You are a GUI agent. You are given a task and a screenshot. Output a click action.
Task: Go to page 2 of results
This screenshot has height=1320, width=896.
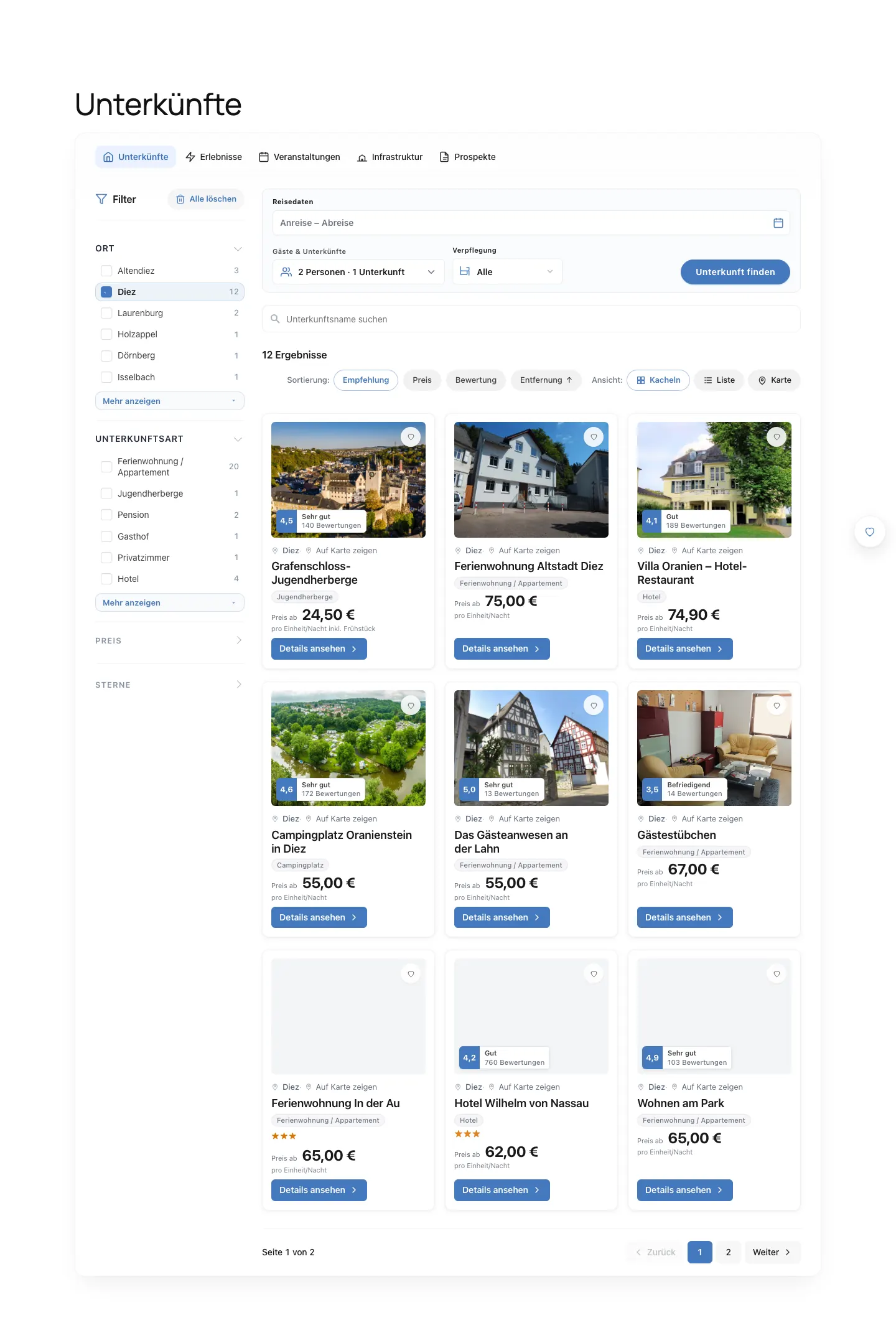pos(728,1252)
